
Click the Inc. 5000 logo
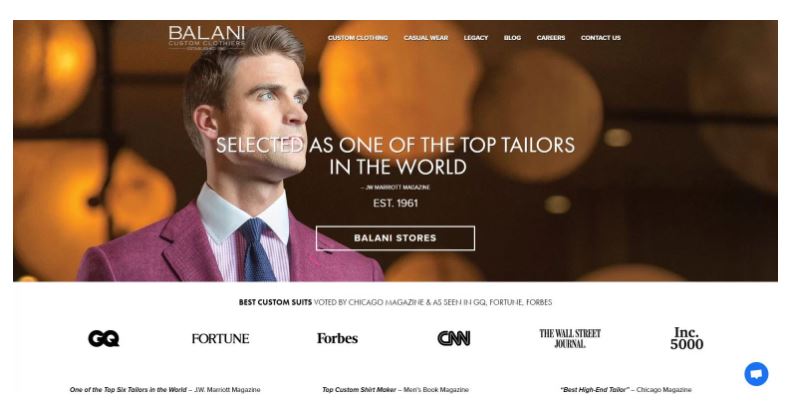686,338
